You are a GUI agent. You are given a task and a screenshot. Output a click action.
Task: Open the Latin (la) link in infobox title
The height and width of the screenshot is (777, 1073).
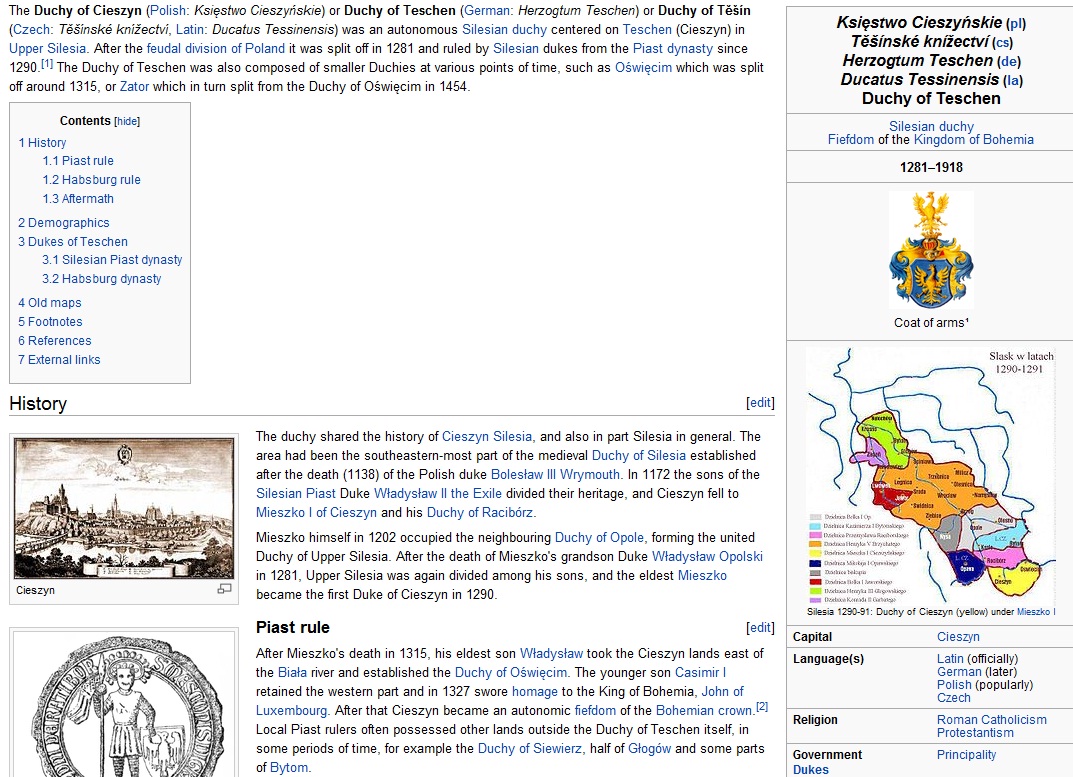(x=1013, y=81)
